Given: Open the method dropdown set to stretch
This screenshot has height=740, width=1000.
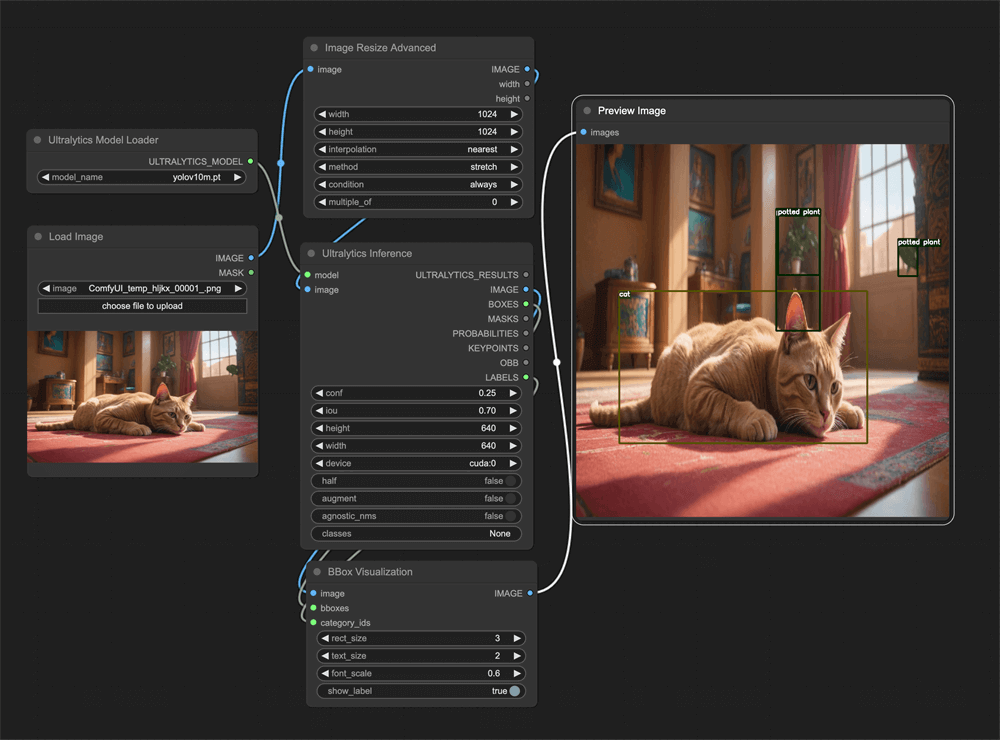Looking at the screenshot, I should [418, 167].
